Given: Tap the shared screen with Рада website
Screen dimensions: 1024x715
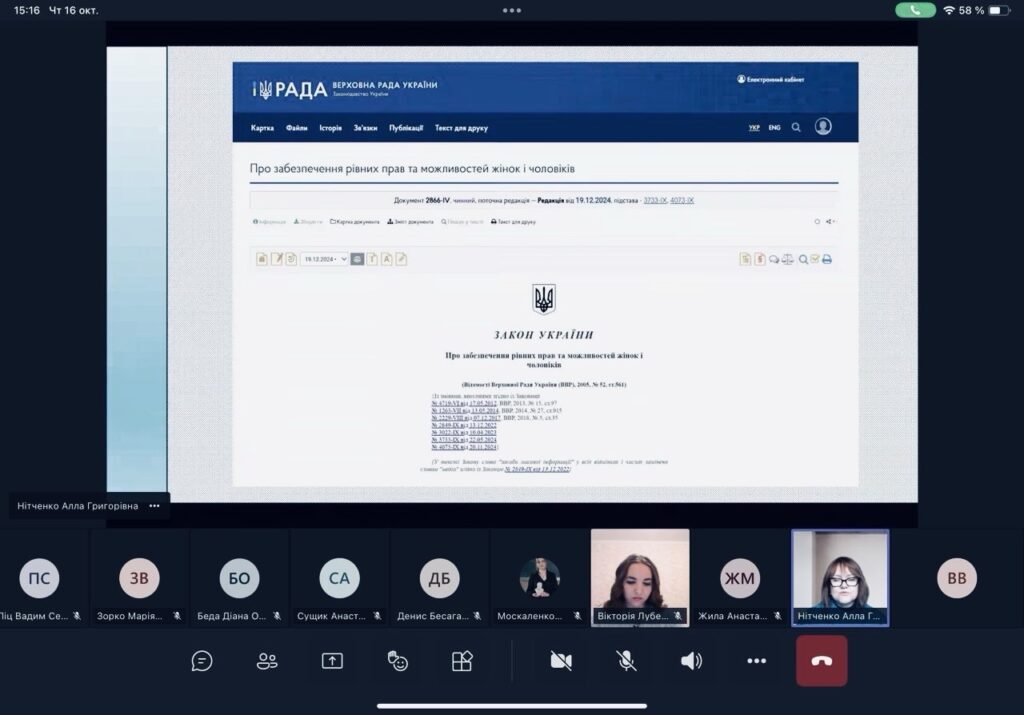Looking at the screenshot, I should [545, 273].
